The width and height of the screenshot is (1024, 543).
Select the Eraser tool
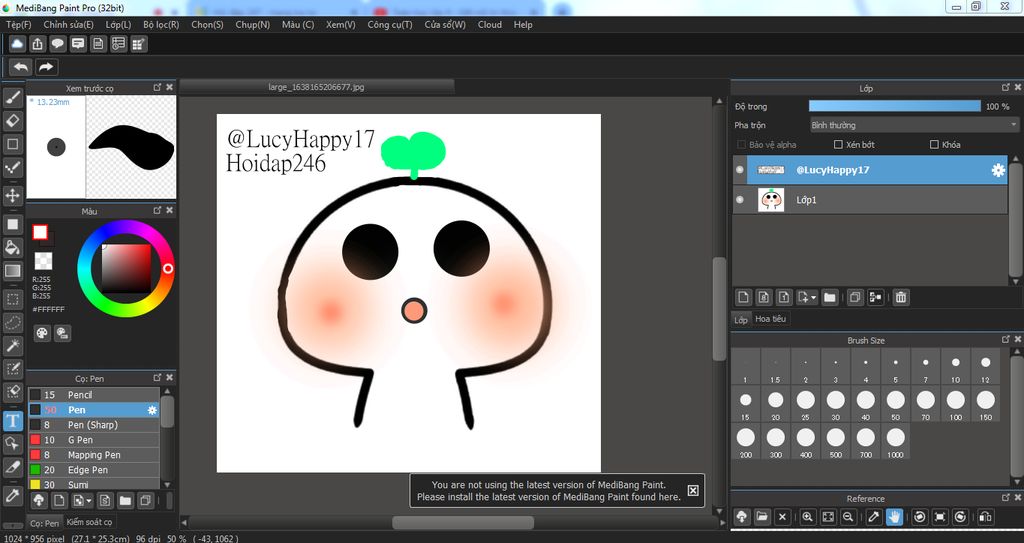click(12, 121)
